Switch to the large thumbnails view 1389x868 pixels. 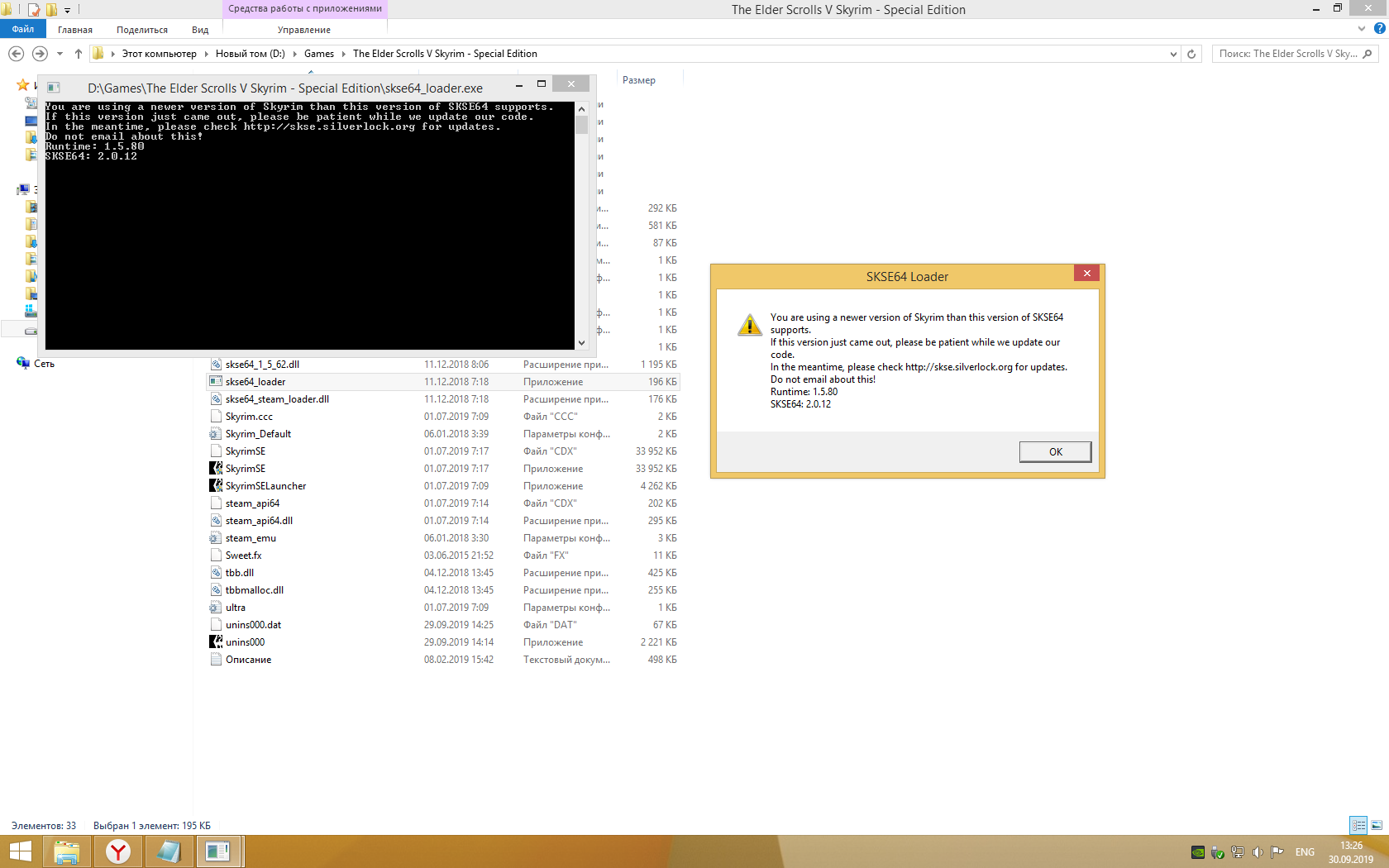click(1377, 825)
